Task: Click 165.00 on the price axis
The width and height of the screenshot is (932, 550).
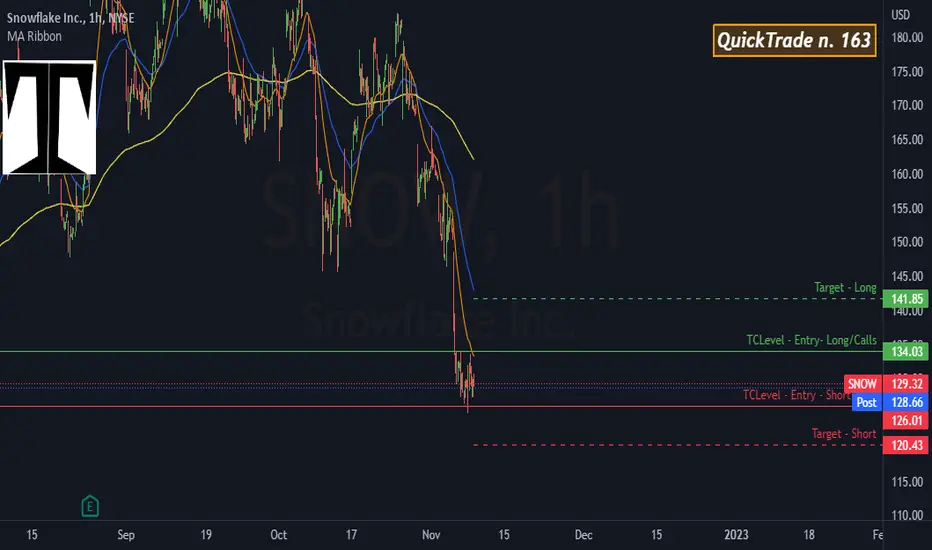Action: point(907,140)
